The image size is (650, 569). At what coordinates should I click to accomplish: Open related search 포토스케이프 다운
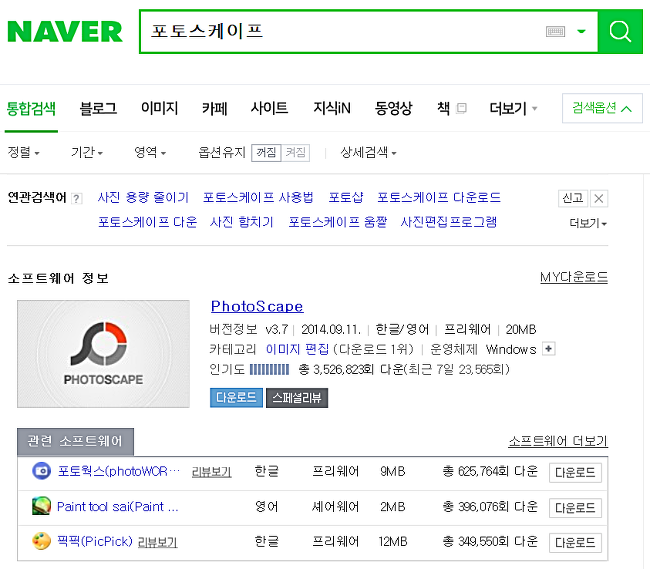click(x=148, y=222)
